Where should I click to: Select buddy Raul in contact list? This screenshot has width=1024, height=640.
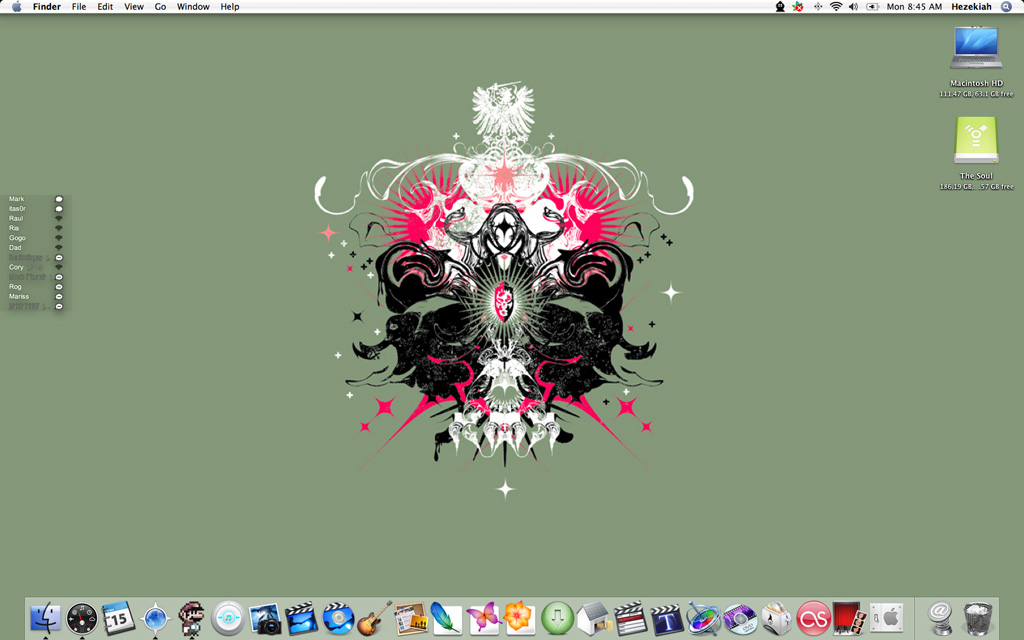pyautogui.click(x=16, y=219)
